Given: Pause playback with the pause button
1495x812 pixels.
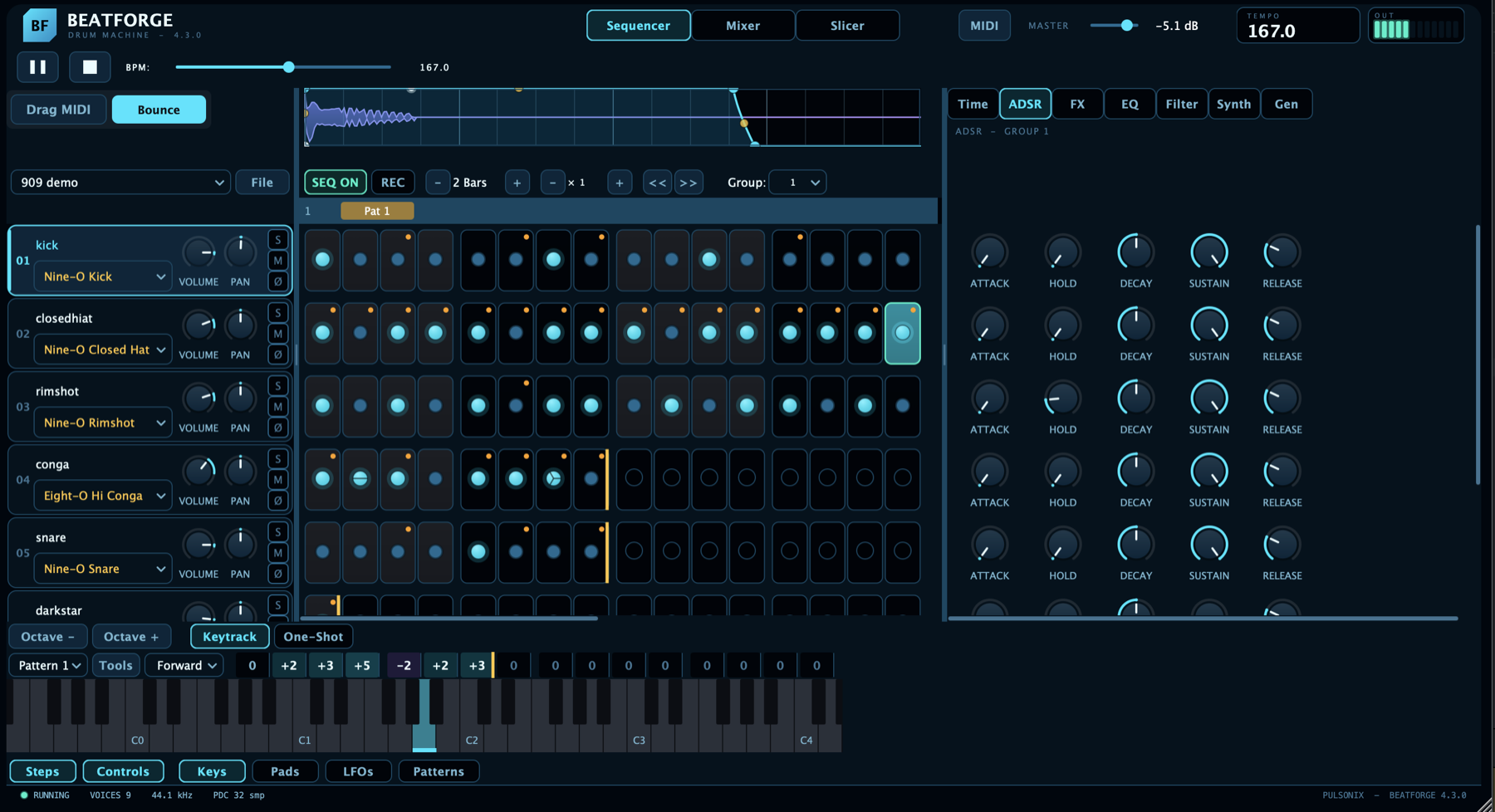Looking at the screenshot, I should click(37, 67).
